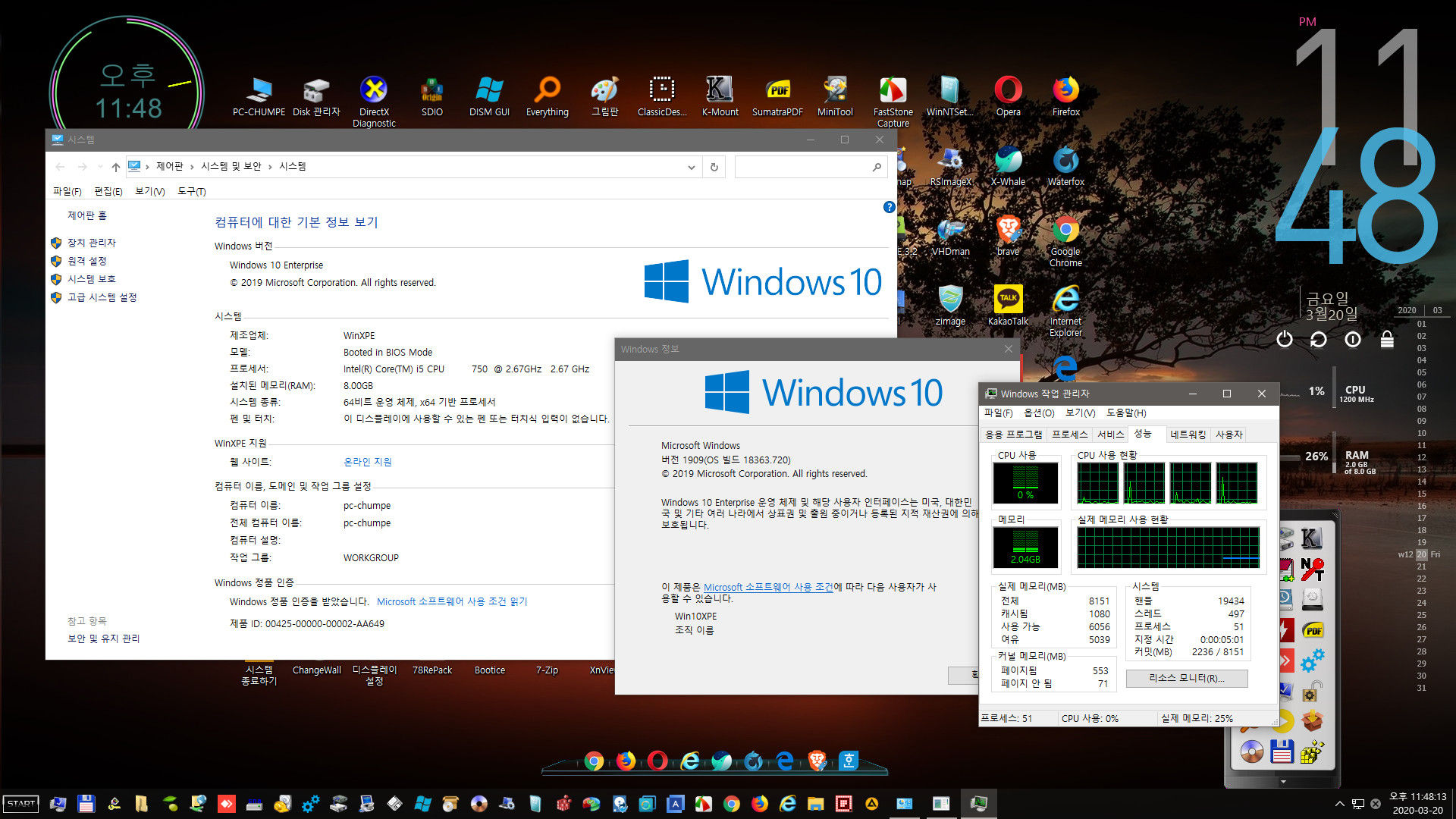Open the PC-CHUMPE desktop icon
Screen dimensions: 1456x819
pyautogui.click(x=259, y=97)
